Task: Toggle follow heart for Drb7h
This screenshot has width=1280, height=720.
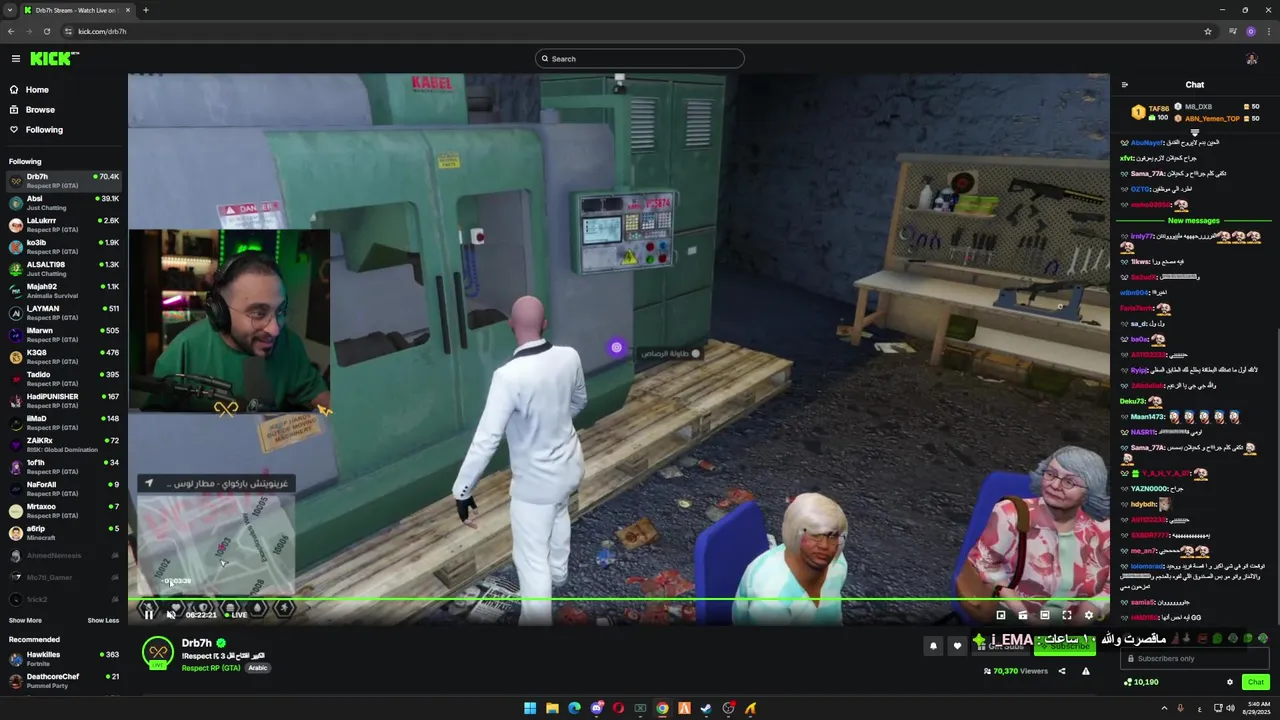Action: [x=957, y=646]
